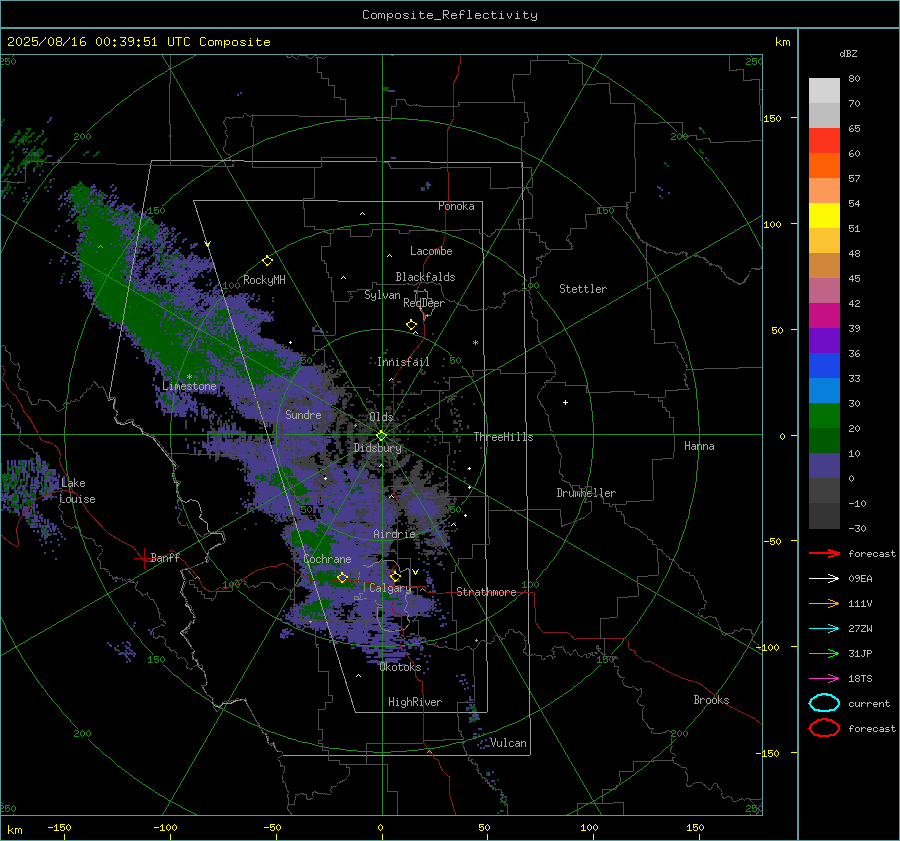Select the light gray 70-80 dBZ swatch
Viewport: 900px width, 841px height.
tap(824, 91)
